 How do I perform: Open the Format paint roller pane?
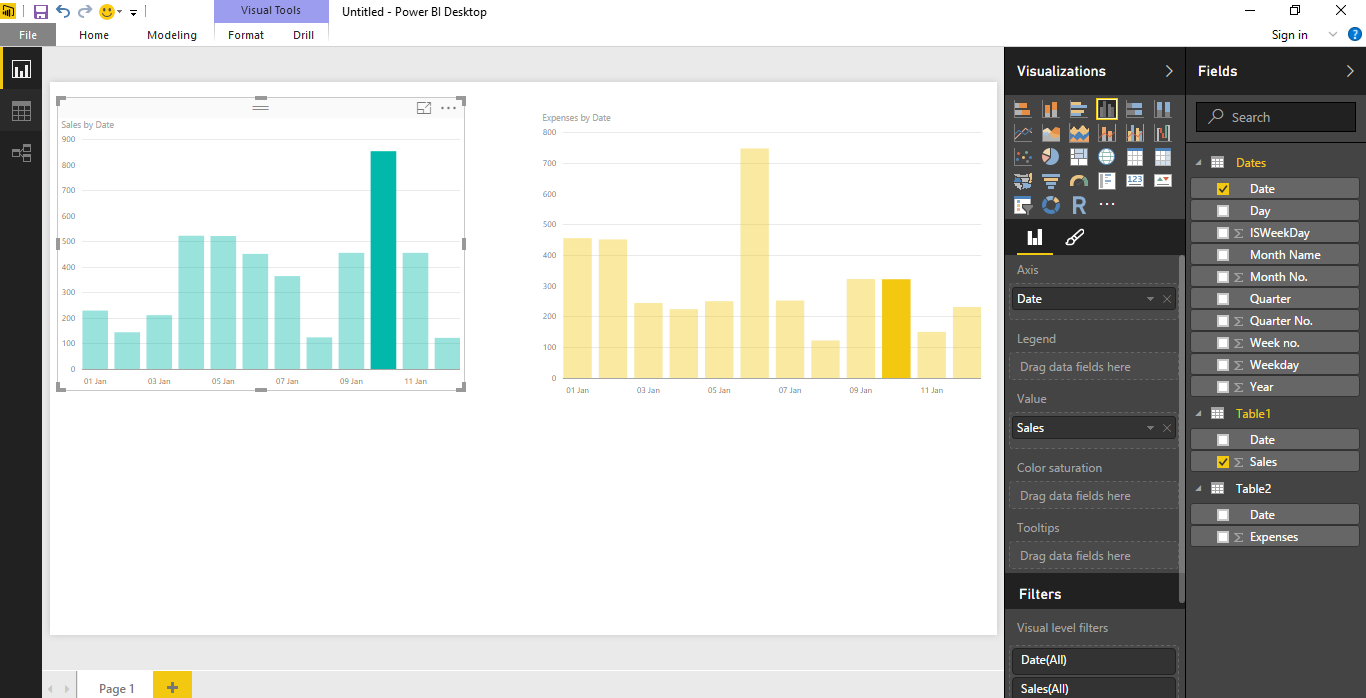click(x=1074, y=237)
